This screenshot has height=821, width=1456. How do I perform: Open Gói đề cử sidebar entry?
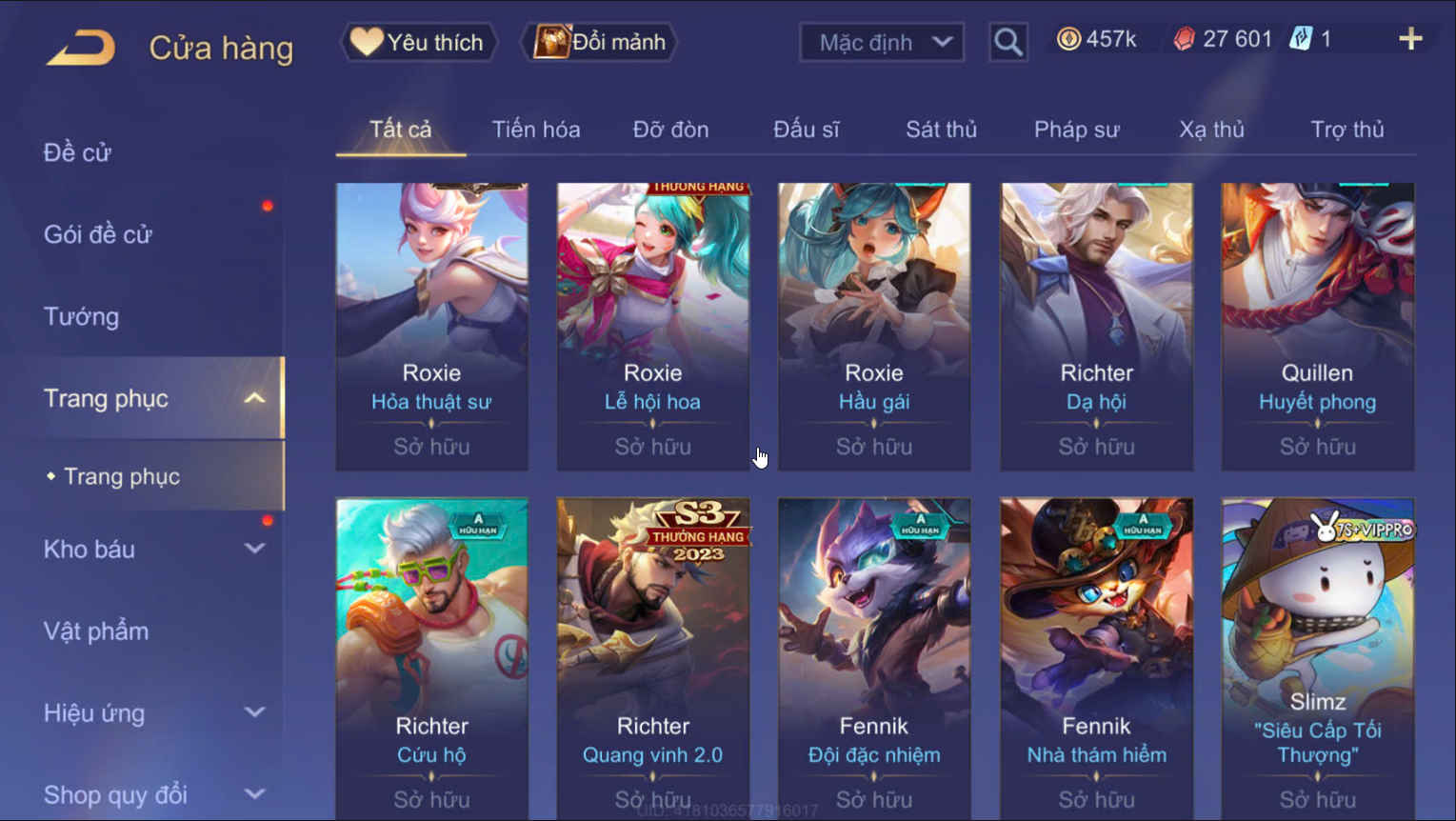[98, 234]
